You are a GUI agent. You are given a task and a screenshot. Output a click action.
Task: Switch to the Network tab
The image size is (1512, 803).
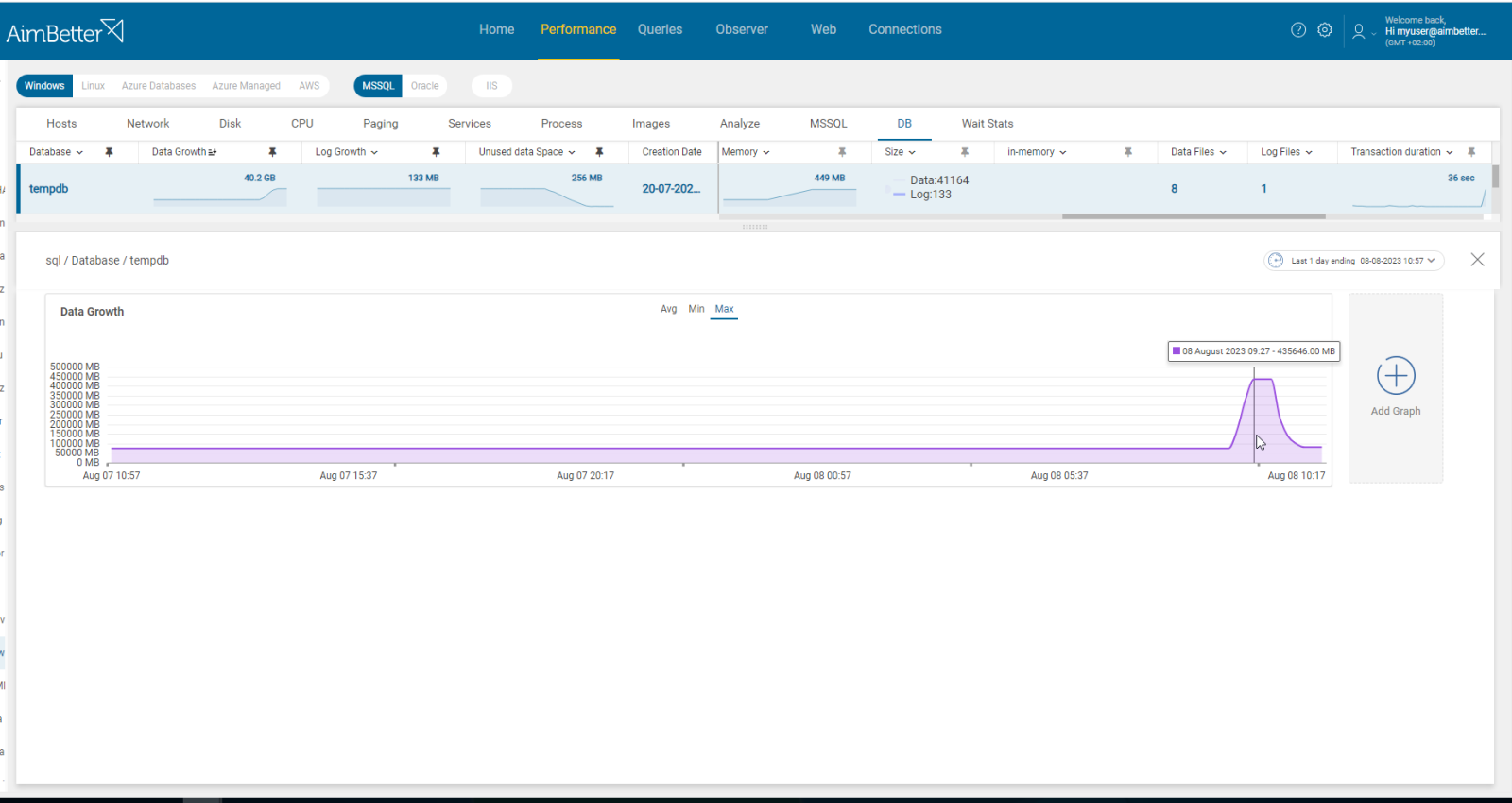[x=148, y=124]
